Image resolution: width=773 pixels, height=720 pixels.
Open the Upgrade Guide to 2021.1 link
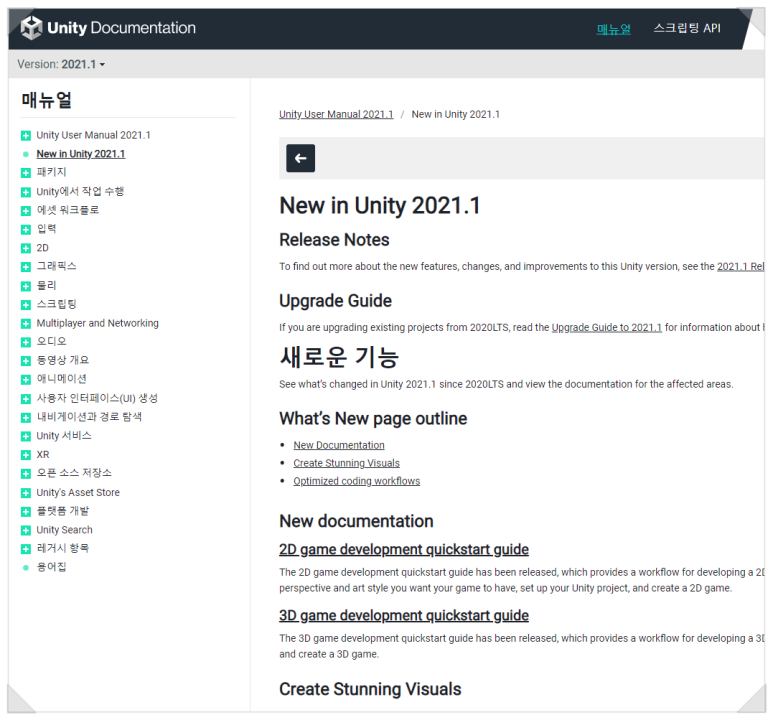click(x=606, y=327)
